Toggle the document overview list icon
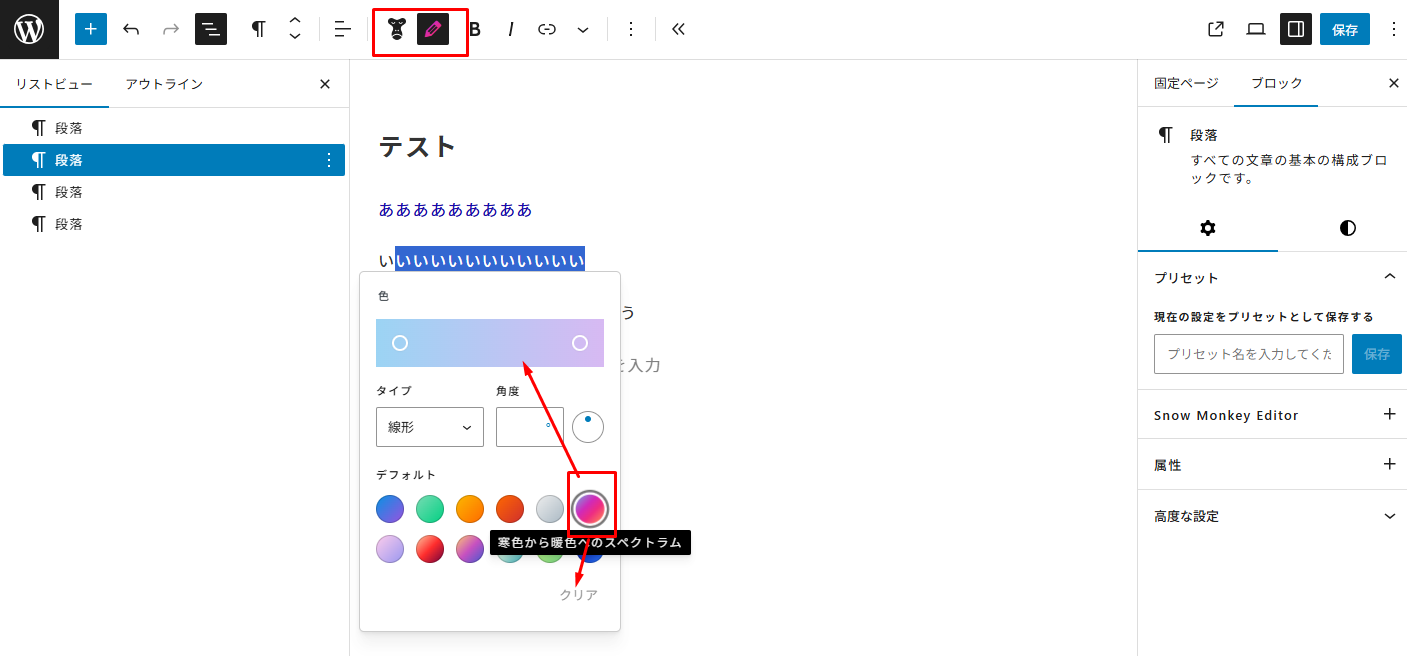 pos(211,29)
